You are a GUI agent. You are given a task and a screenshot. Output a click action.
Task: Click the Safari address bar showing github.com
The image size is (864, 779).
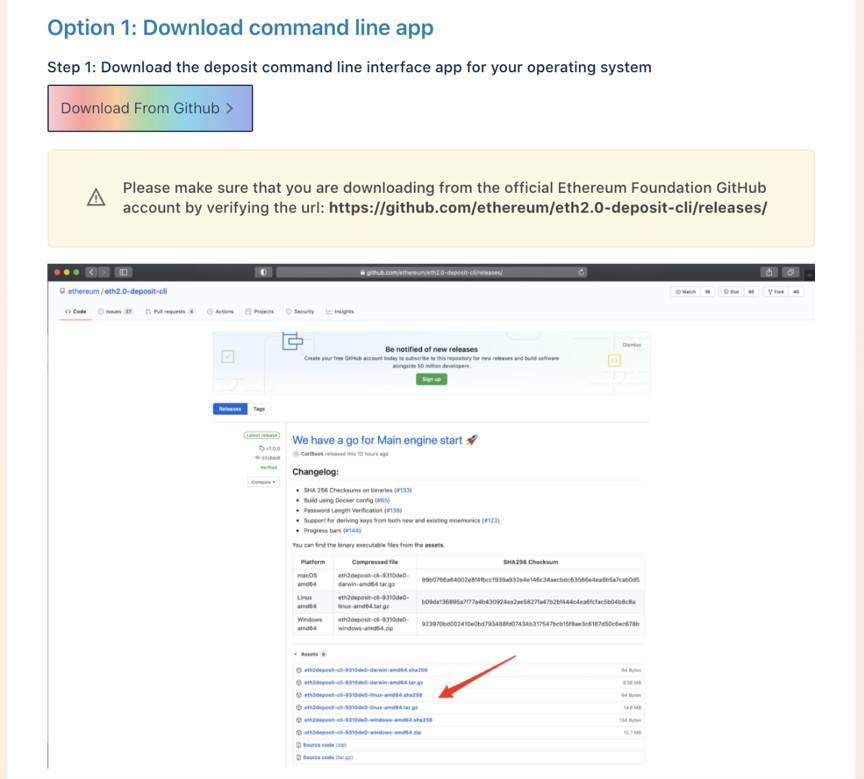coord(431,272)
